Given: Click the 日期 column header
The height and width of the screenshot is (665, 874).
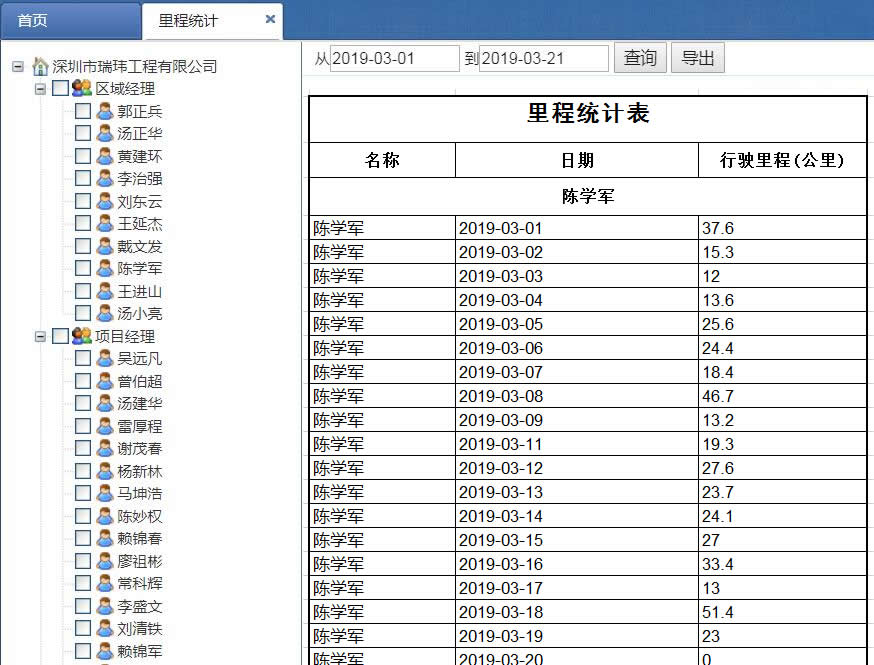Looking at the screenshot, I should click(x=577, y=160).
